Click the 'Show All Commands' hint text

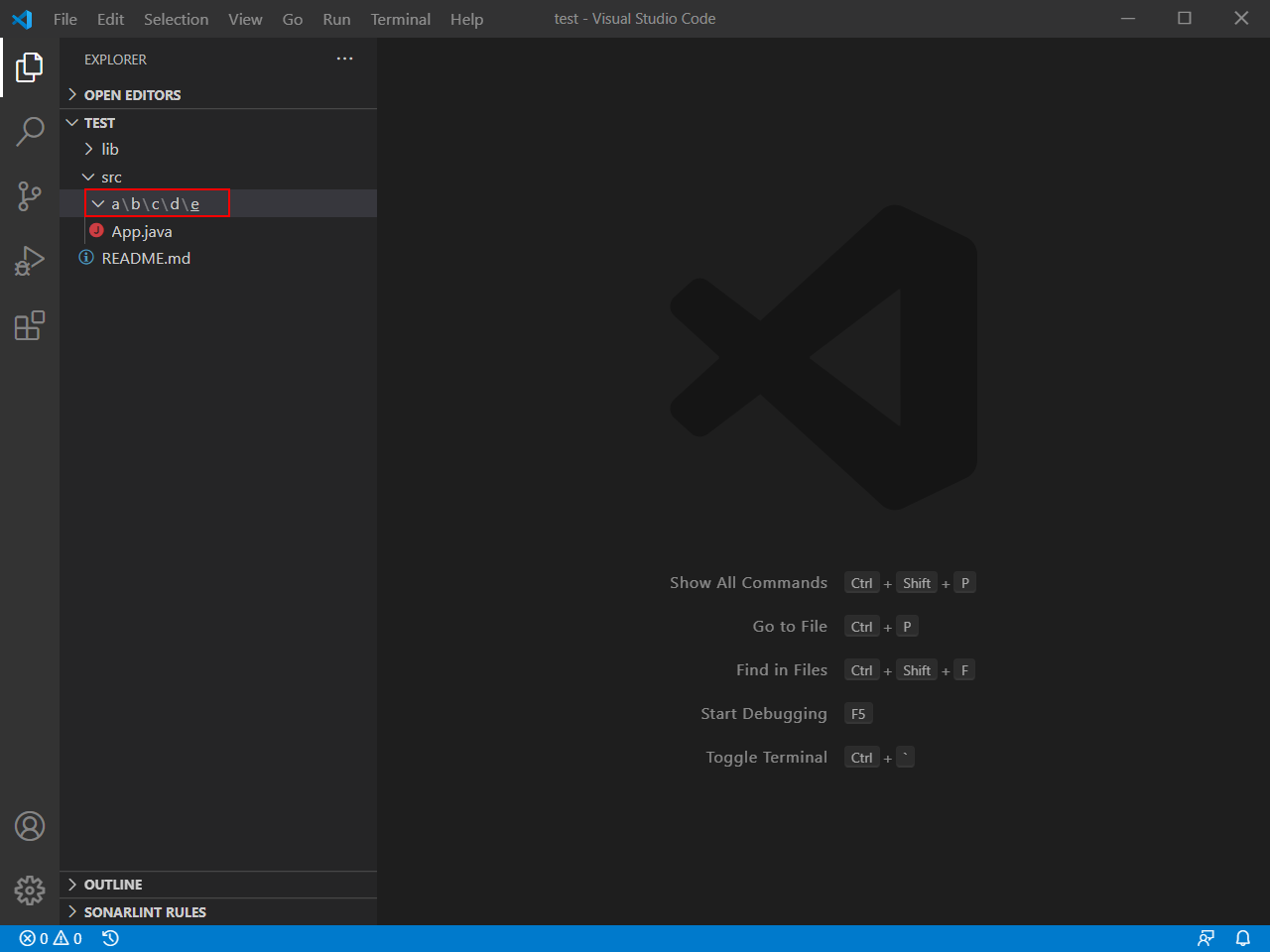click(748, 583)
